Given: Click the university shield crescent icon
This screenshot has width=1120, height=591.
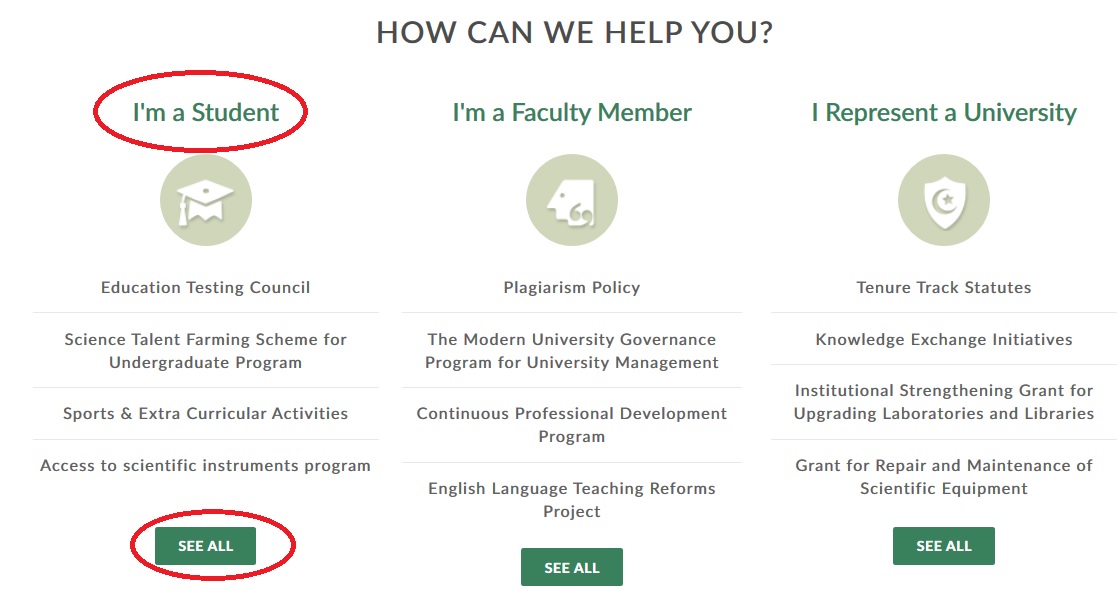Looking at the screenshot, I should click(943, 200).
